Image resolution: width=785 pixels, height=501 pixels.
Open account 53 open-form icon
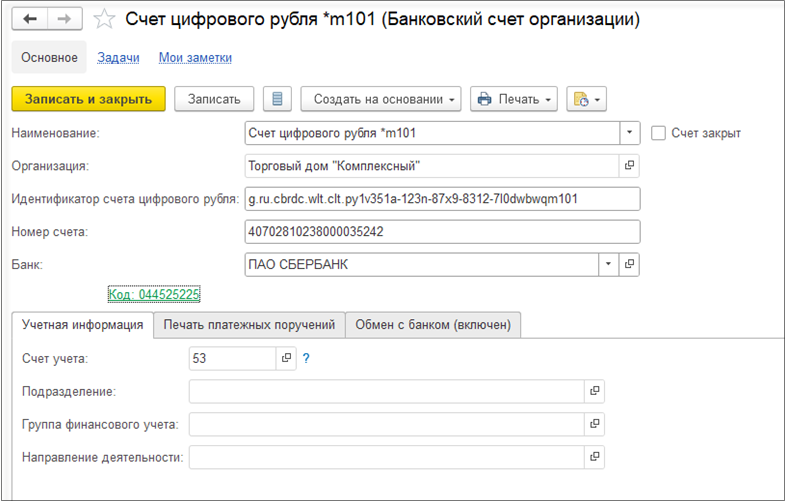pyautogui.click(x=286, y=358)
